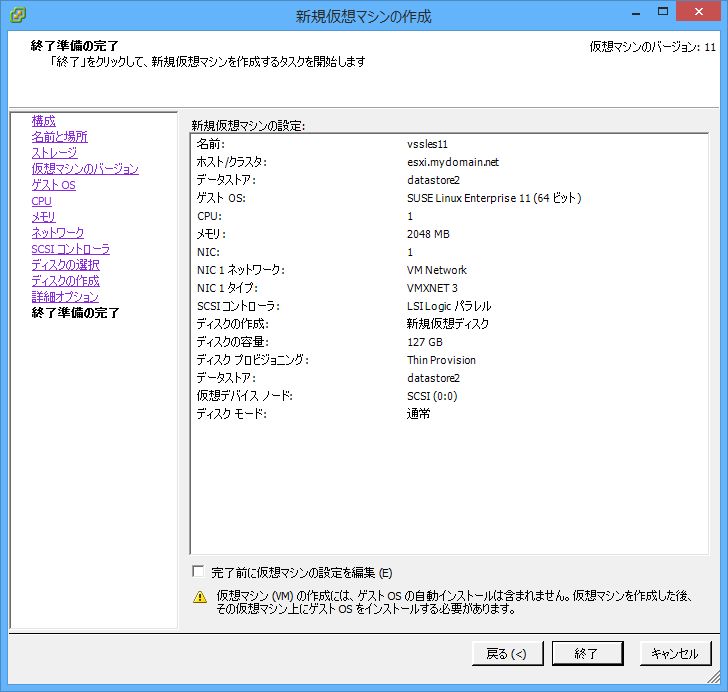Open the ネットワーク step
Viewport: 728px width, 692px height.
tap(58, 233)
